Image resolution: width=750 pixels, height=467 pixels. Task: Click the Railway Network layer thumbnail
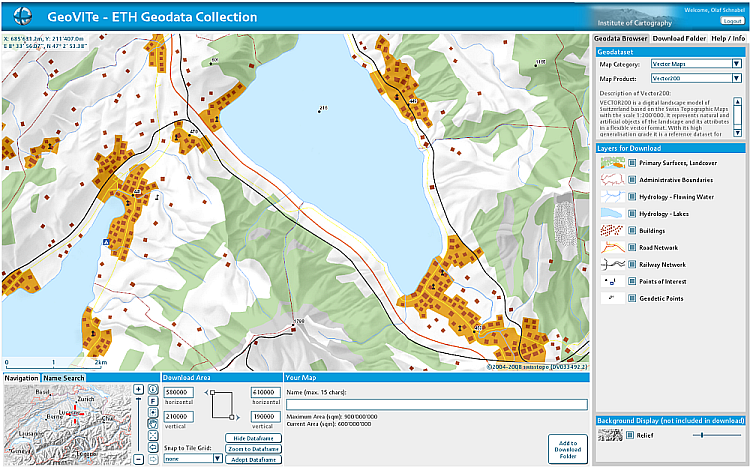coord(613,265)
